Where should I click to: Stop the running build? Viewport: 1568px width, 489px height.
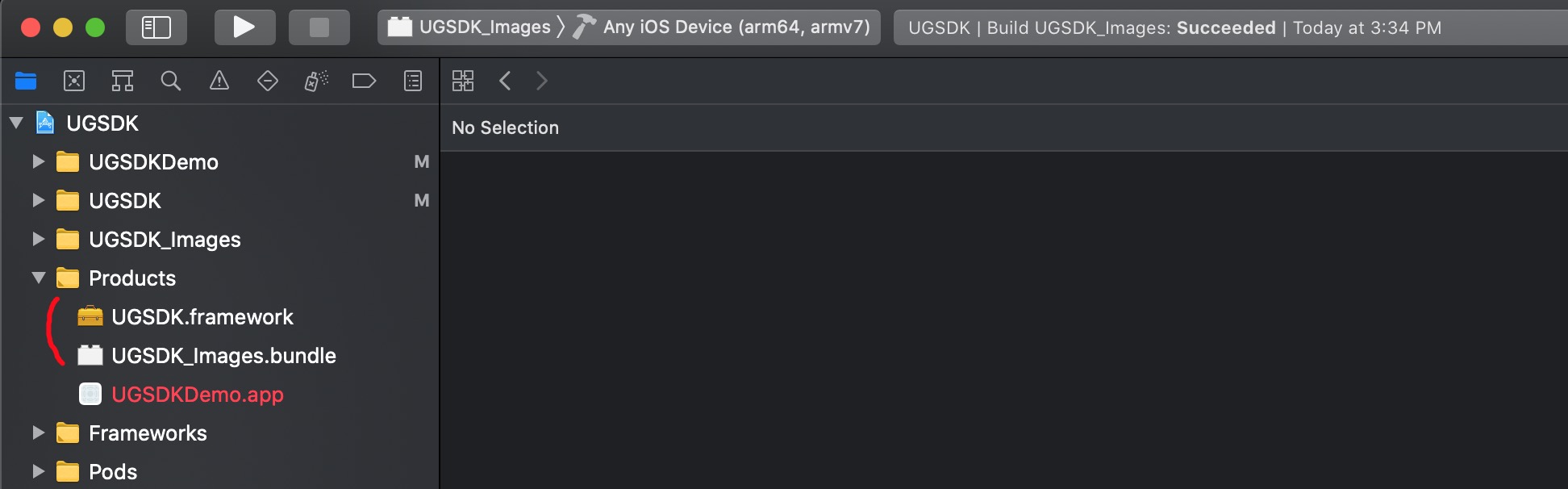tap(319, 27)
